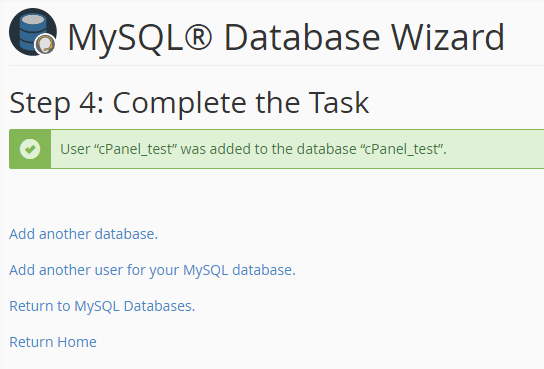Viewport: 544px width, 369px height.
Task: Click the MySQL® Database Wizard page title
Action: (286, 37)
